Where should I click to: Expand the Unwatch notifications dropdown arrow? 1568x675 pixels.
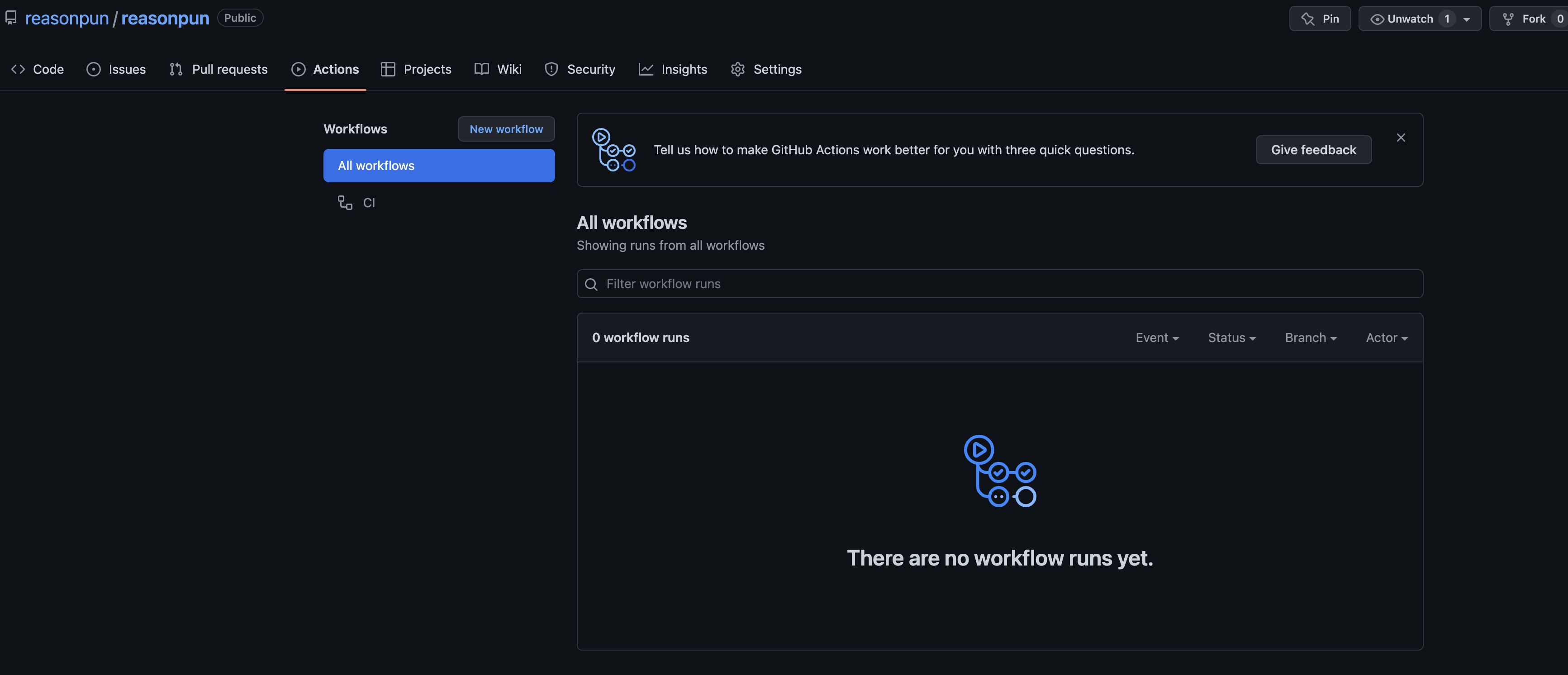click(1467, 19)
